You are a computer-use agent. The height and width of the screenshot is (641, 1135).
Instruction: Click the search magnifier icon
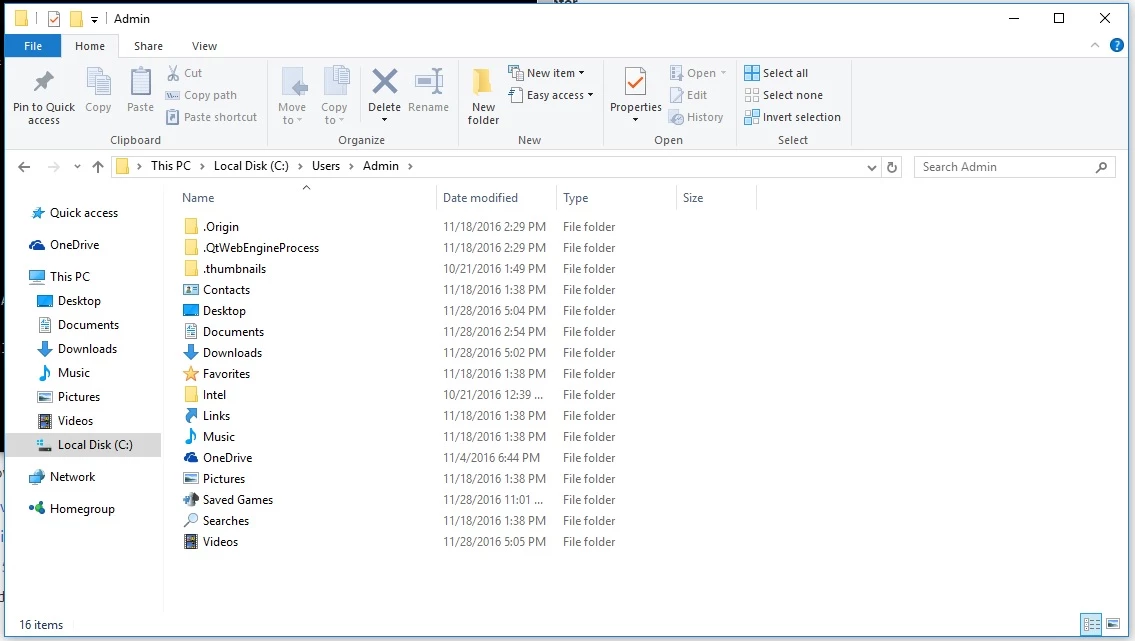[1101, 167]
